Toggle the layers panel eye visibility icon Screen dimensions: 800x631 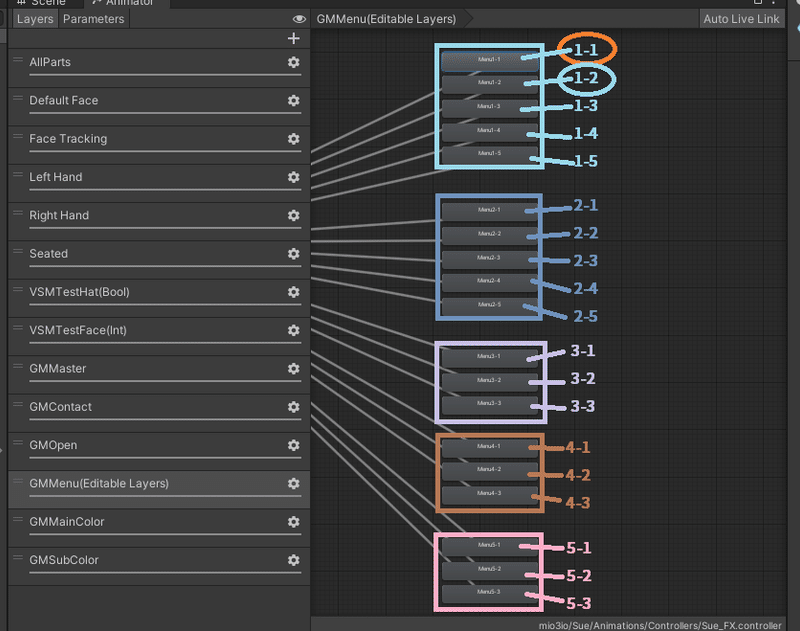(x=299, y=19)
